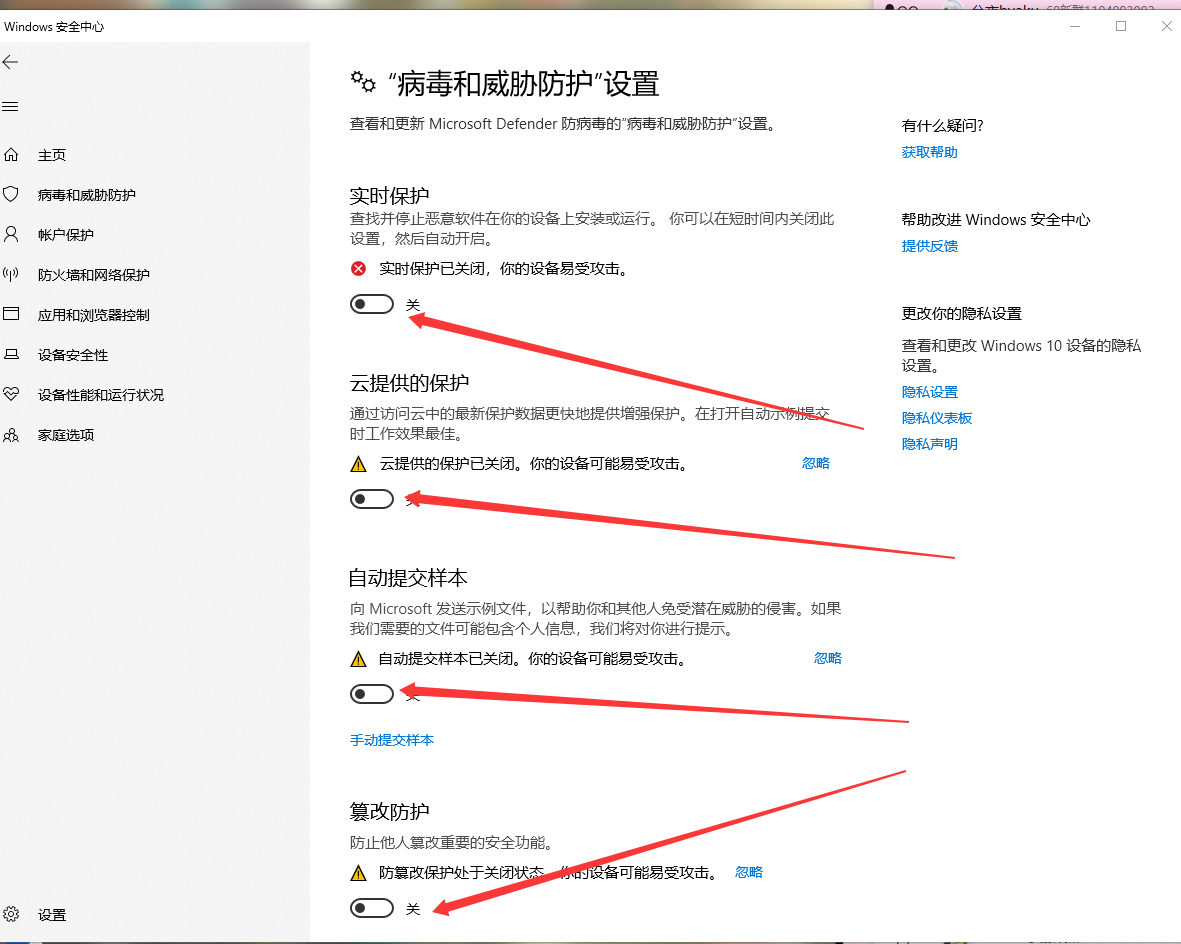This screenshot has width=1181, height=944.
Task: Open the 隐私仪表板 link
Action: pos(937,417)
